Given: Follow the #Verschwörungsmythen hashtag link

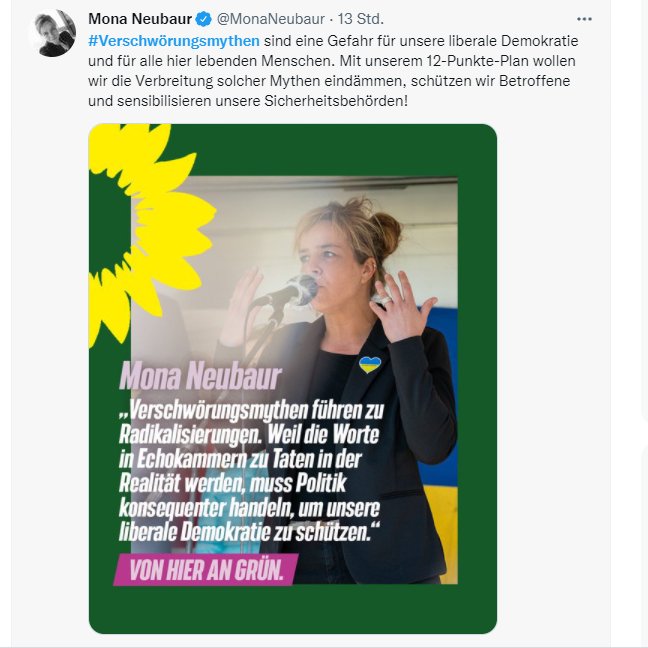Looking at the screenshot, I should click(174, 41).
